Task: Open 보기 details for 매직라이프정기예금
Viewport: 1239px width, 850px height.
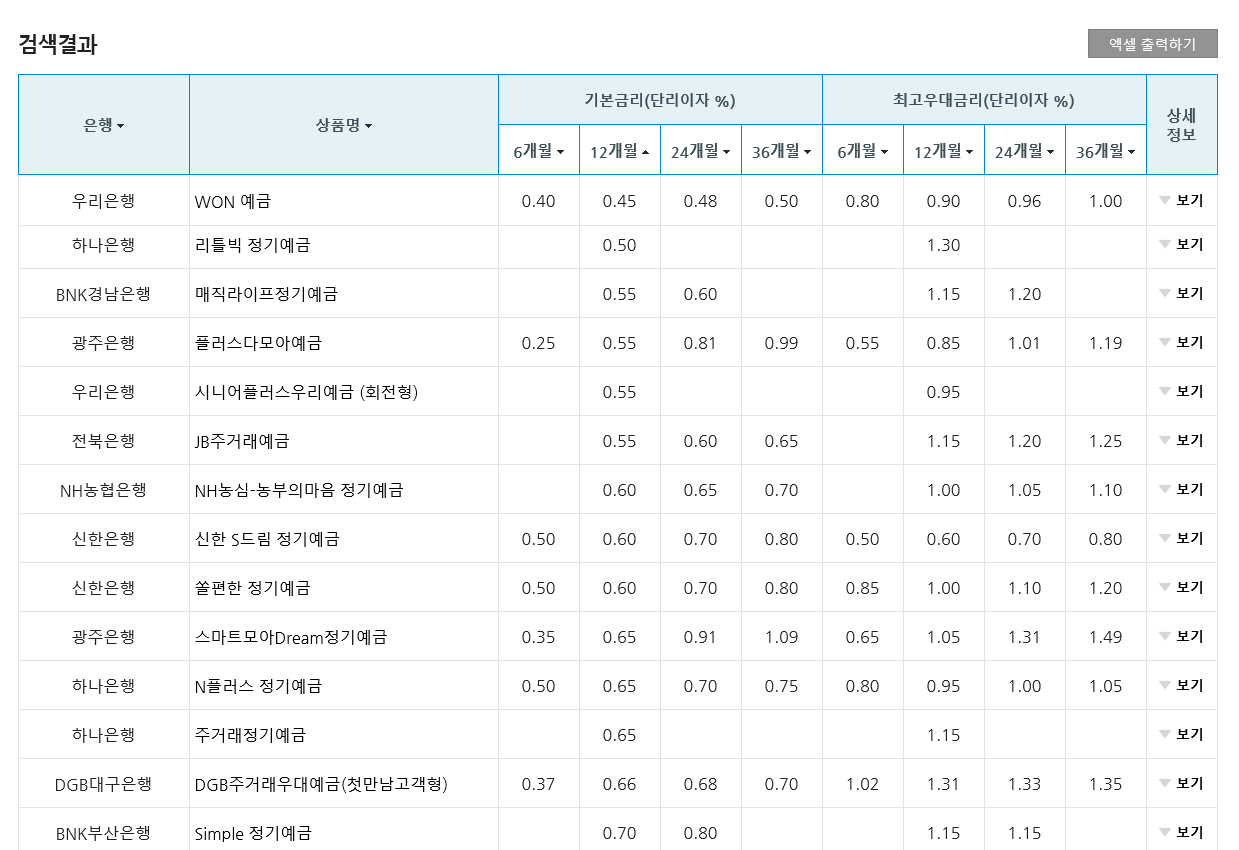Action: pos(1181,293)
